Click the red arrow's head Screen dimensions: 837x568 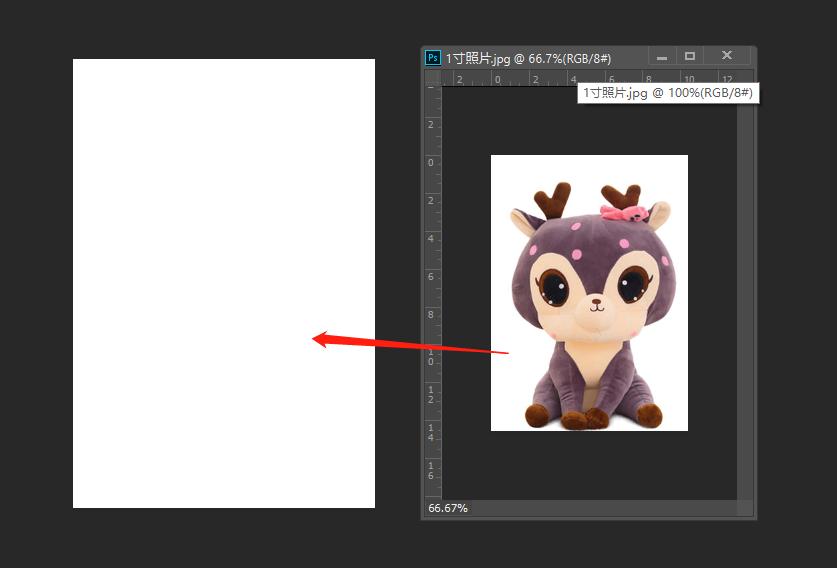320,339
